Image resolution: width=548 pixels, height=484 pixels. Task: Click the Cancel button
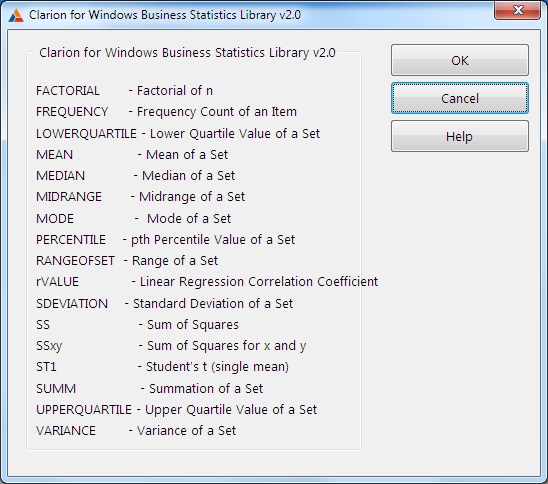click(x=460, y=98)
